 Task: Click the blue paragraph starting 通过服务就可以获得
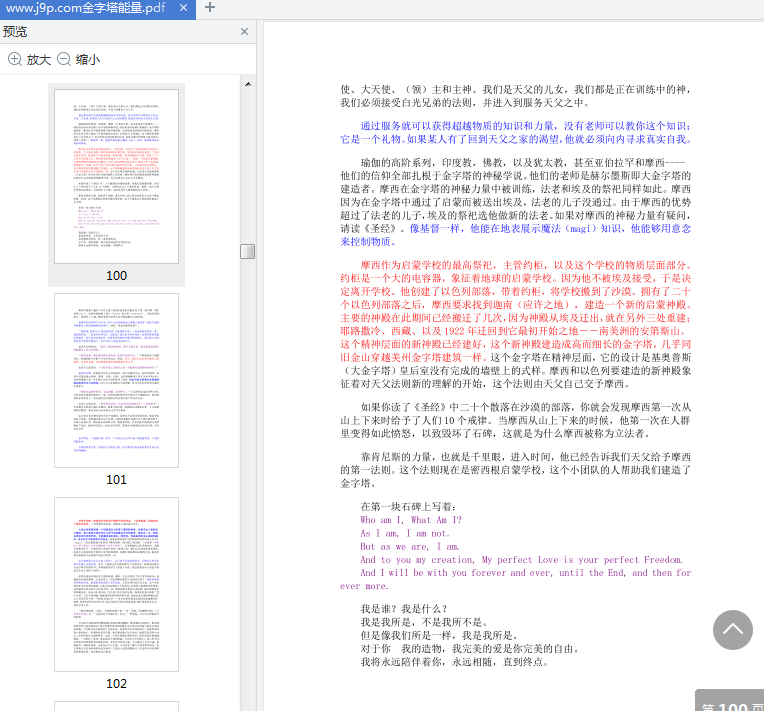tap(515, 133)
